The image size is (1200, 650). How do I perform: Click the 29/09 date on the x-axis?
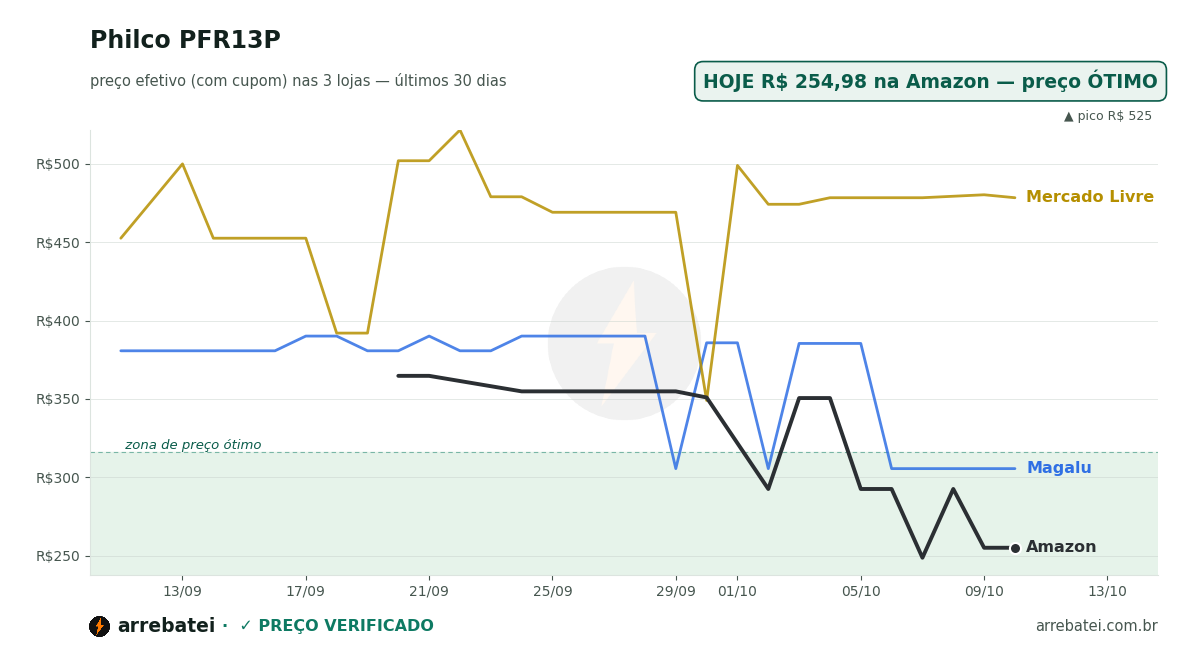click(x=676, y=592)
